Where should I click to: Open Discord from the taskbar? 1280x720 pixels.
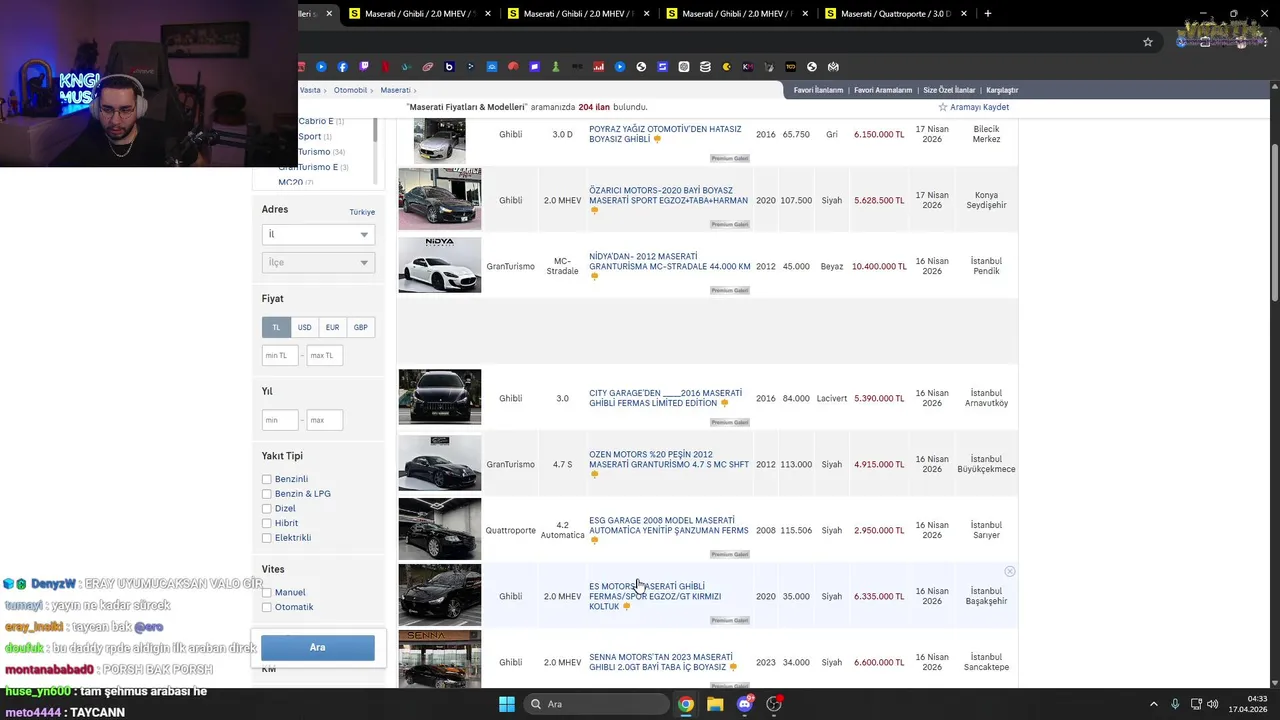point(744,704)
